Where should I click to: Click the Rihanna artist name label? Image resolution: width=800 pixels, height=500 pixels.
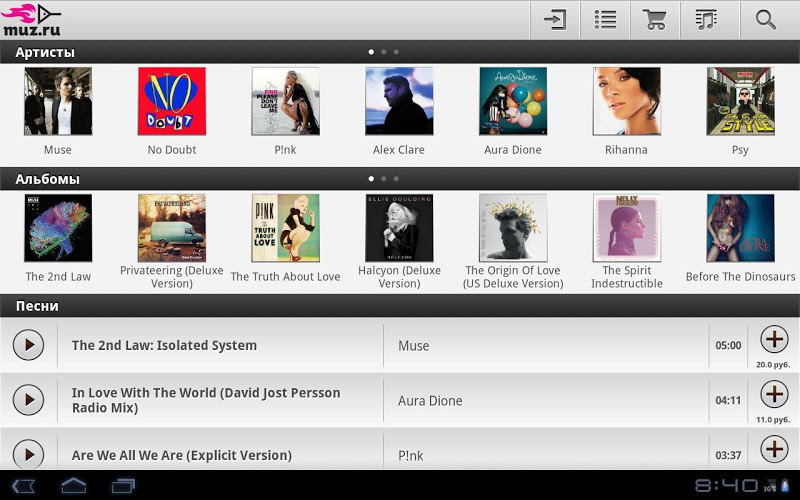[x=627, y=150]
